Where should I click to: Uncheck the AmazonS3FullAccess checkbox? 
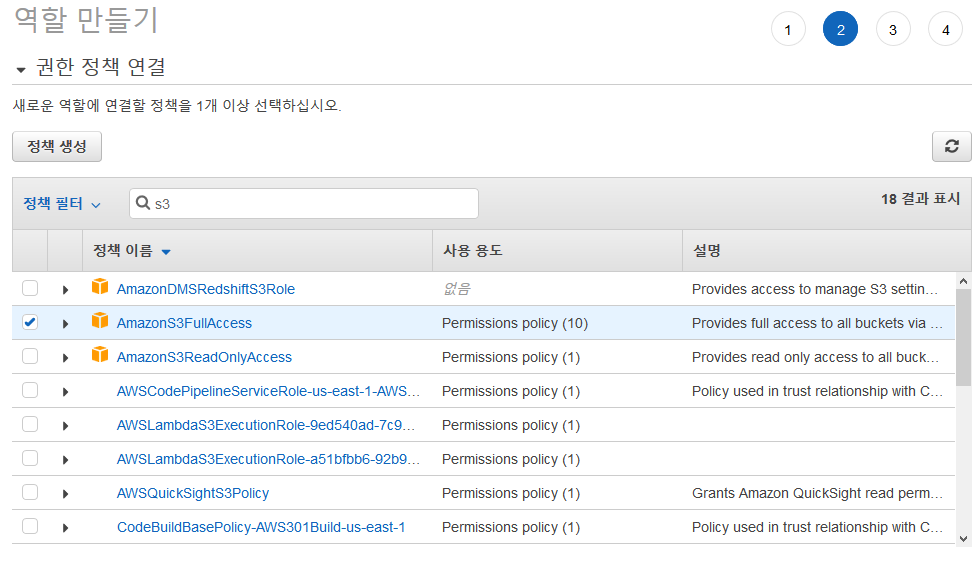tap(30, 322)
